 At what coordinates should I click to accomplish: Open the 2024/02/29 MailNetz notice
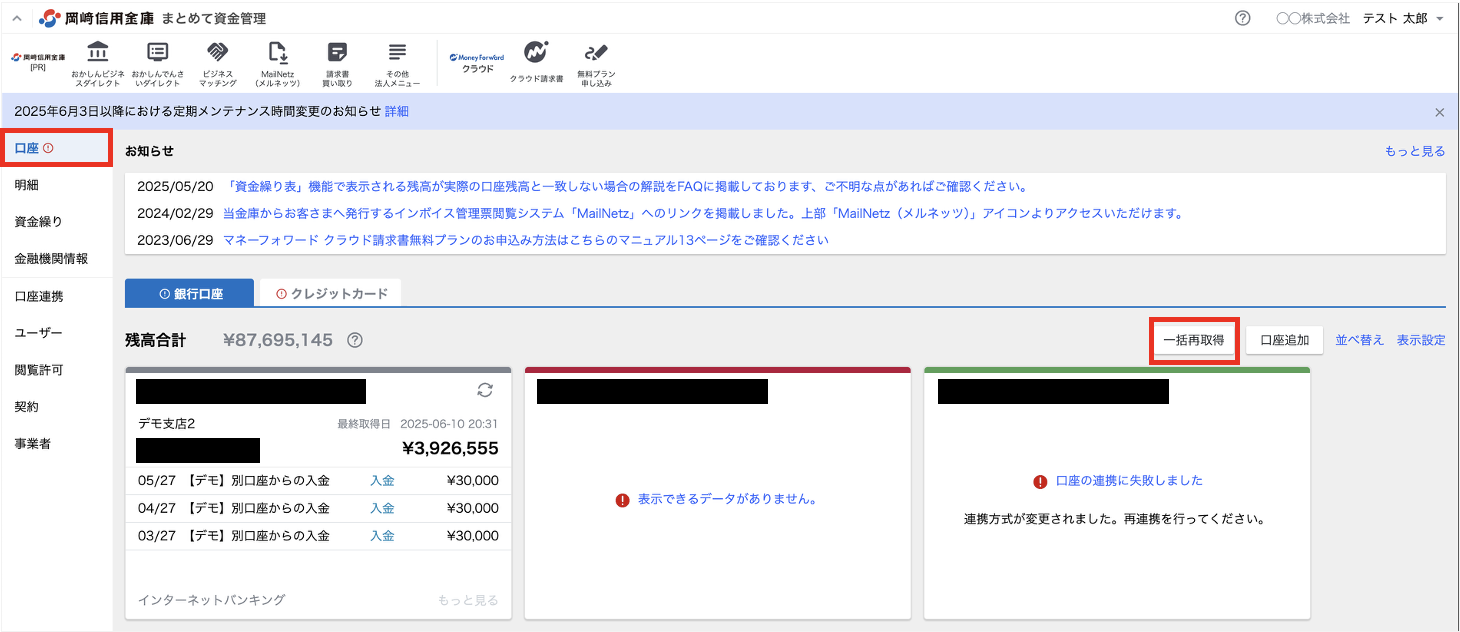click(703, 214)
